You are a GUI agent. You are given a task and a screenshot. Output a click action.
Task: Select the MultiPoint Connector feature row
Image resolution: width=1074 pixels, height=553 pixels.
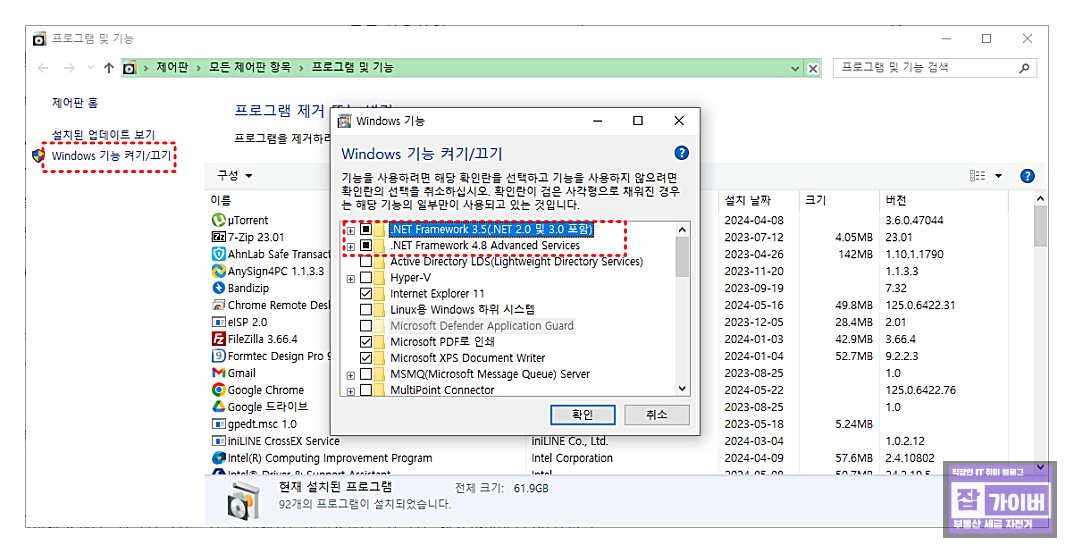(x=442, y=390)
